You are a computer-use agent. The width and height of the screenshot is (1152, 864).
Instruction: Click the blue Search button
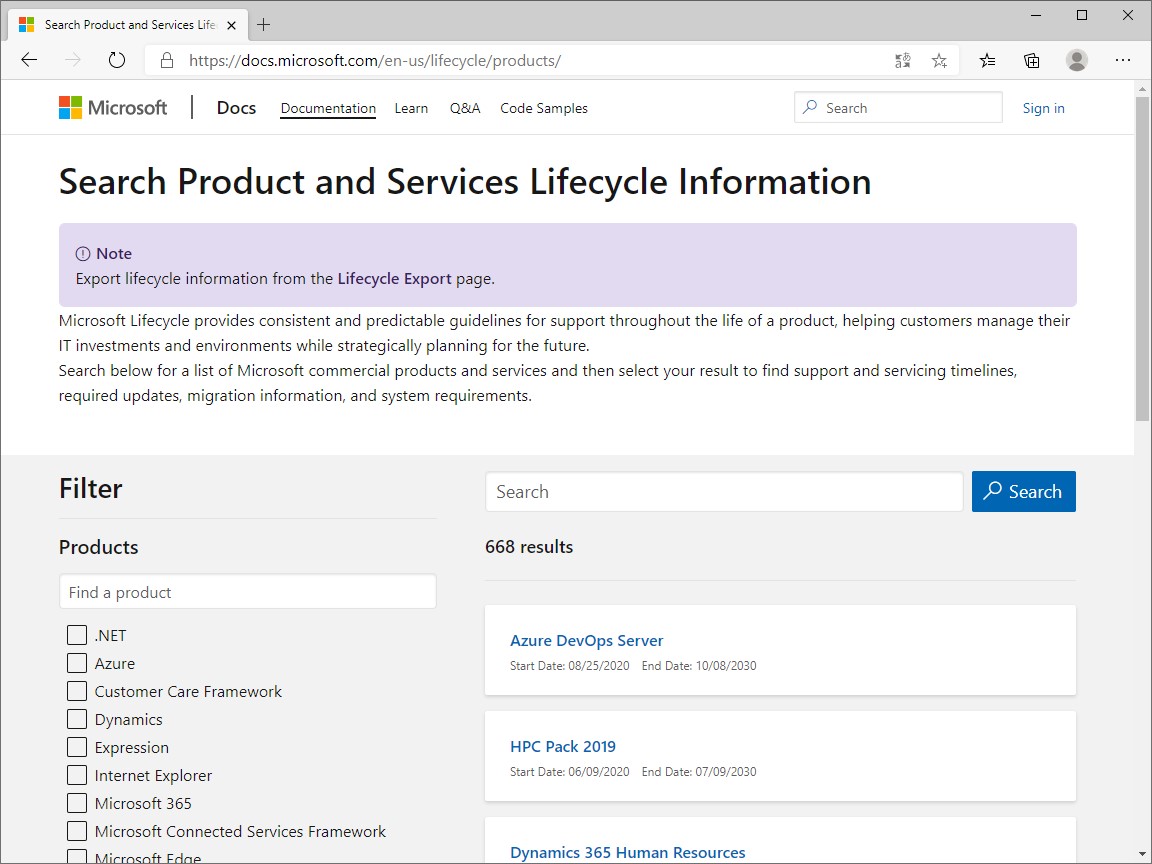(1023, 491)
